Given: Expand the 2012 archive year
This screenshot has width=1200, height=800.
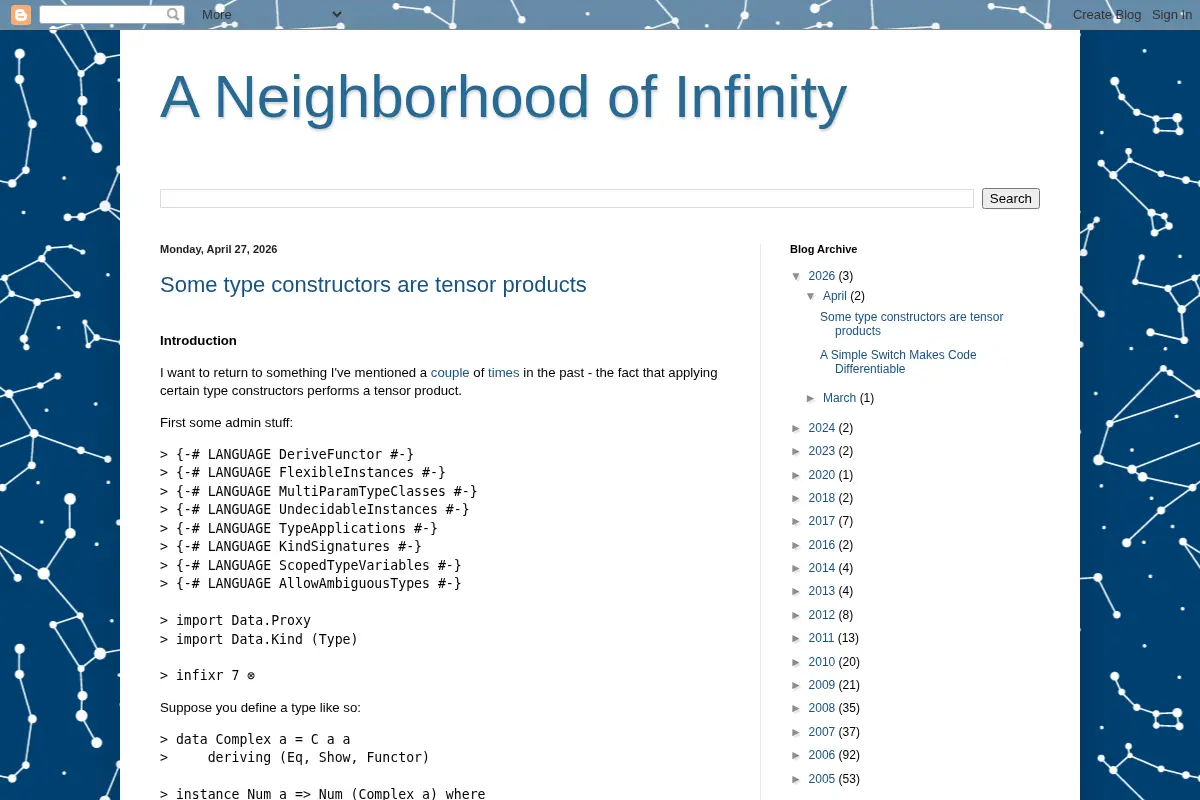Looking at the screenshot, I should click(797, 616).
